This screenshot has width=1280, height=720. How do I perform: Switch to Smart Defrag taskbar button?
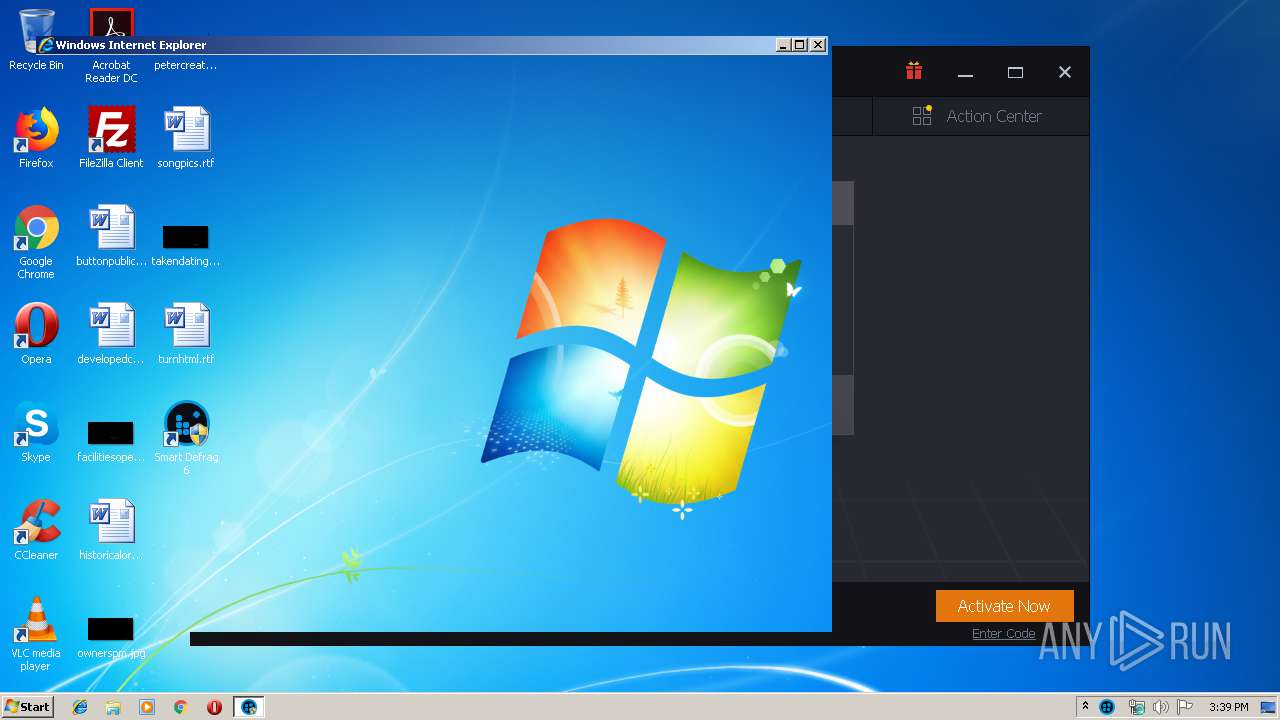pos(249,707)
